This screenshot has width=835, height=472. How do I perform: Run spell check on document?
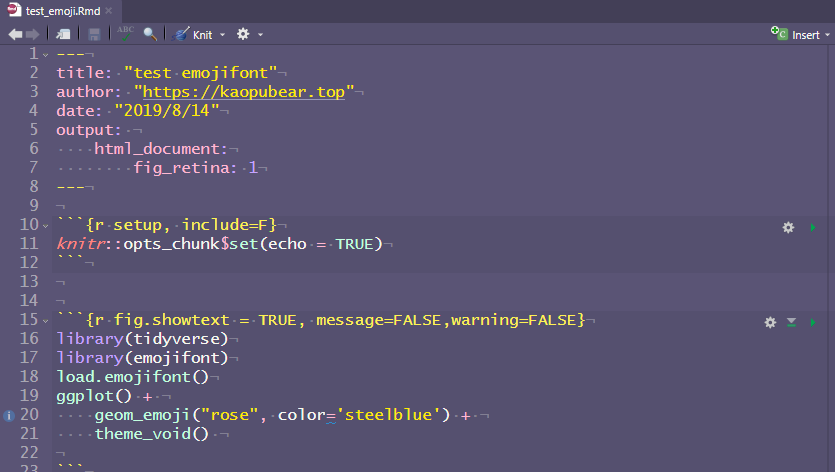(x=125, y=34)
